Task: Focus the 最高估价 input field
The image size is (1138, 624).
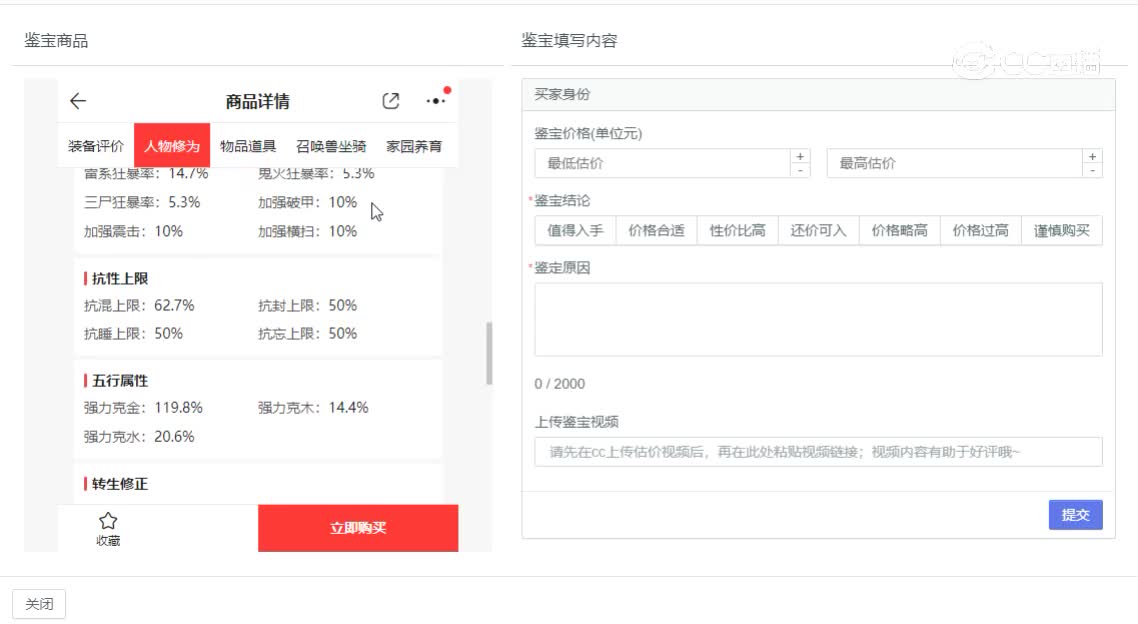Action: (x=954, y=163)
